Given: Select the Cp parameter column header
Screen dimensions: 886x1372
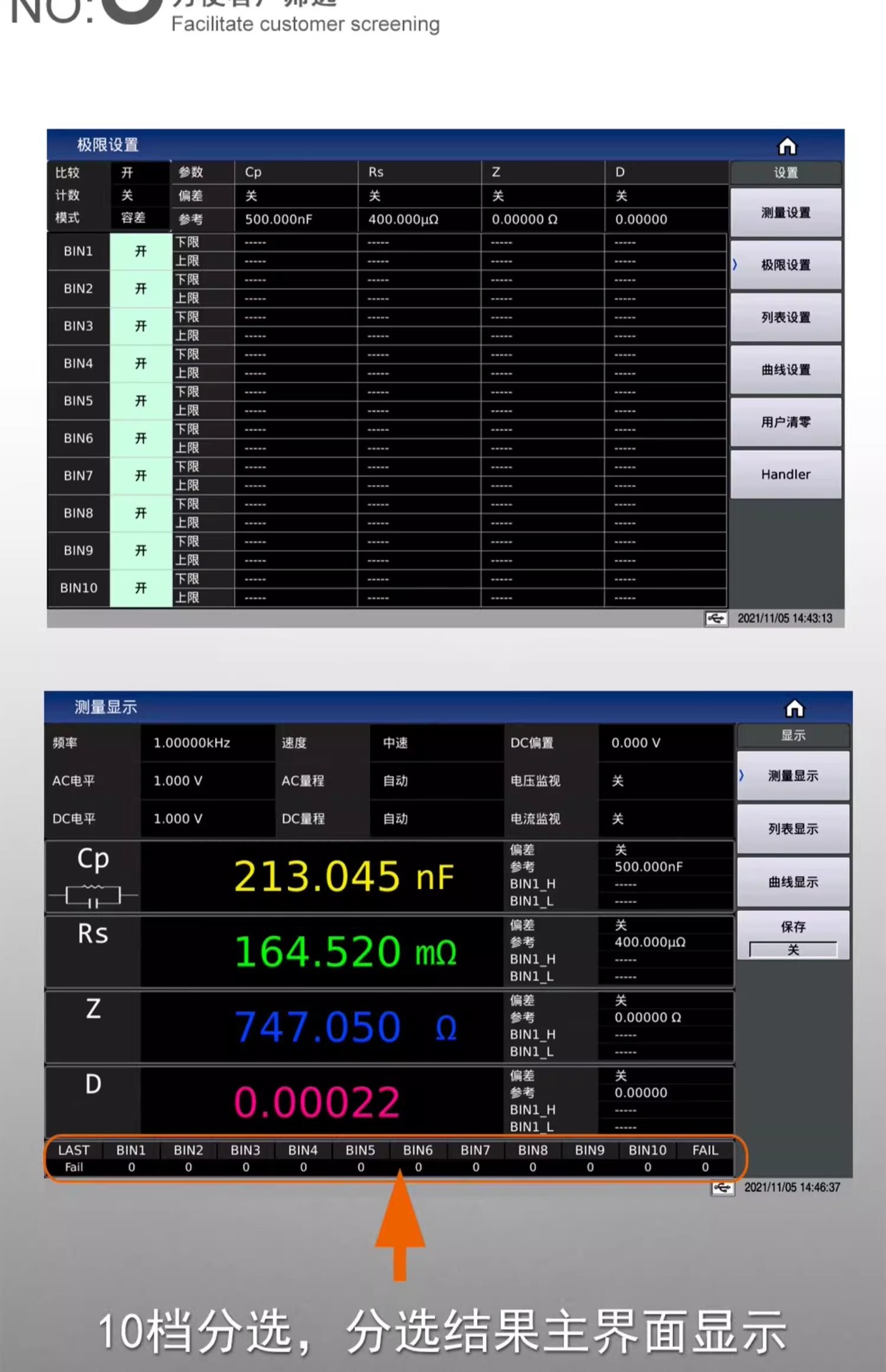Looking at the screenshot, I should click(296, 172).
